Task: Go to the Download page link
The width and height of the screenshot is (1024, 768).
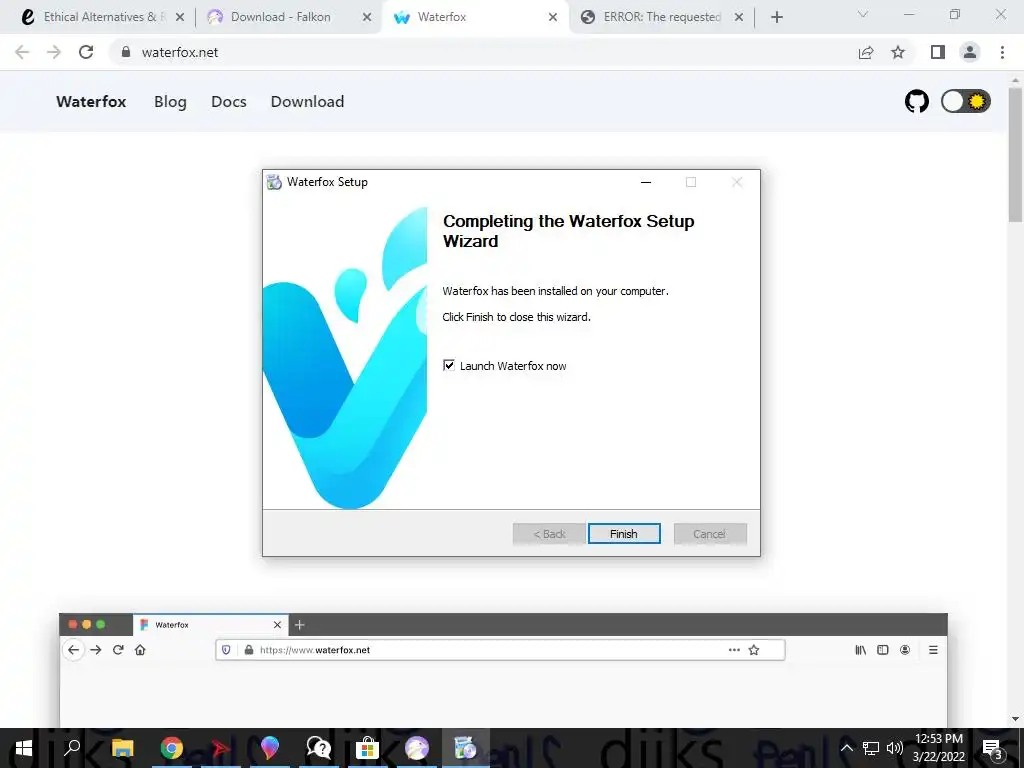Action: tap(307, 101)
